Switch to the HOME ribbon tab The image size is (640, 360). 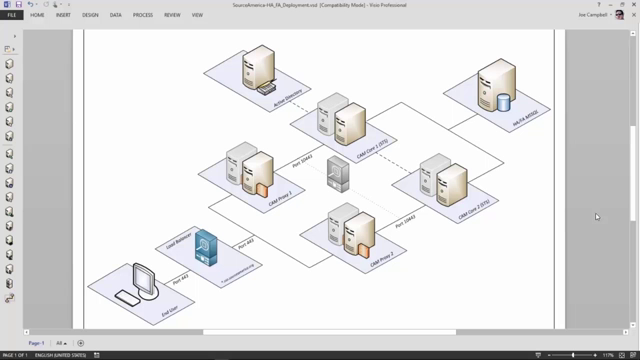(37, 15)
